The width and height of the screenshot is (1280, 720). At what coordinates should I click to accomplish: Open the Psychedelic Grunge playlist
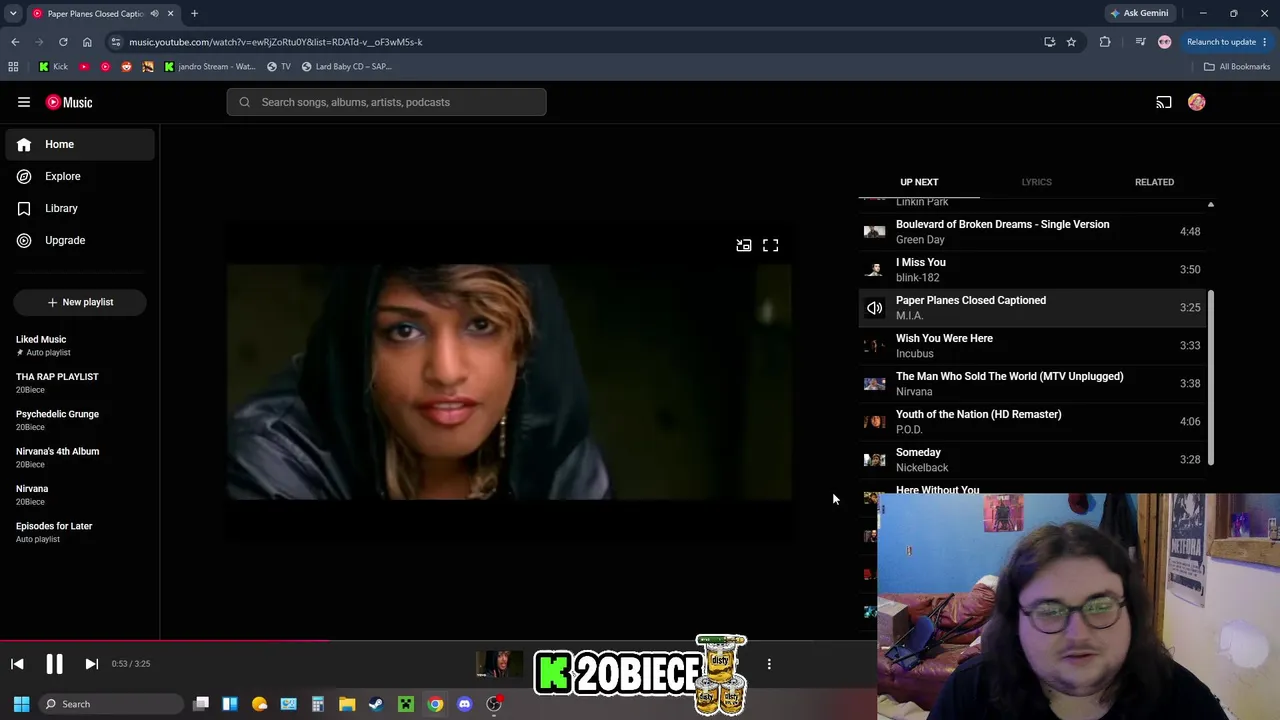point(80,420)
